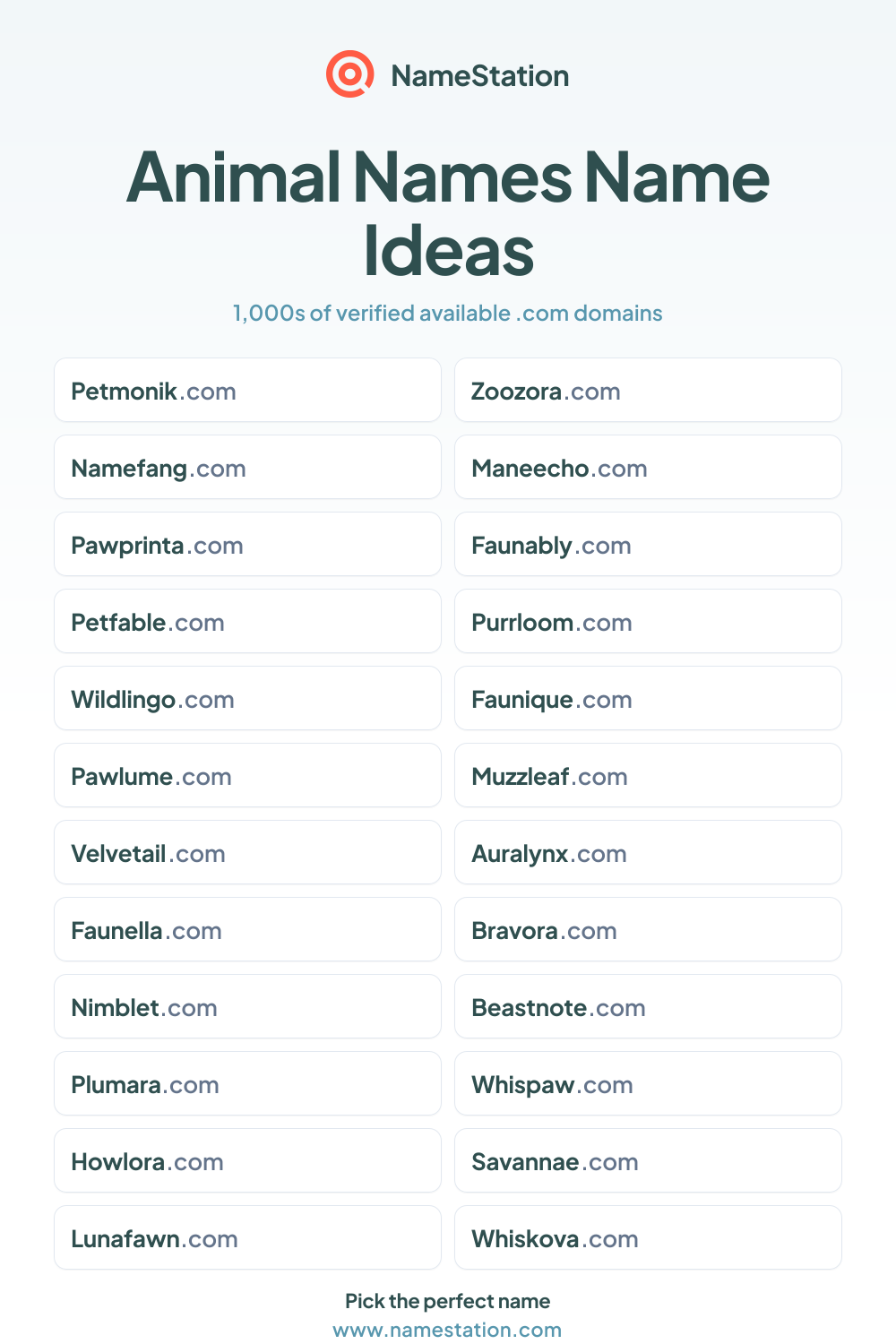Open the NameStation brand name text
This screenshot has width=896, height=1344.
pos(480,76)
